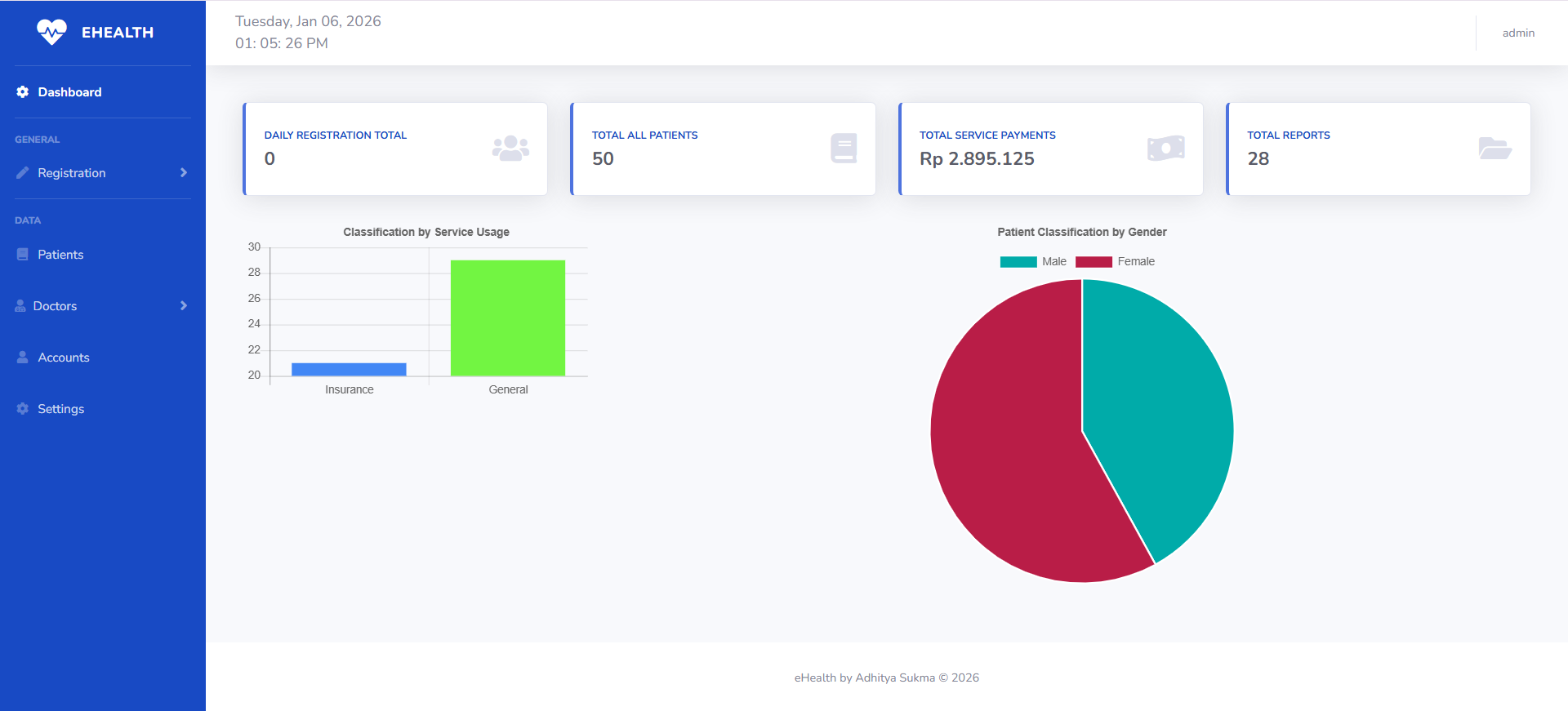Open the Patients menu item
Viewport: 1568px width, 711px height.
(60, 255)
